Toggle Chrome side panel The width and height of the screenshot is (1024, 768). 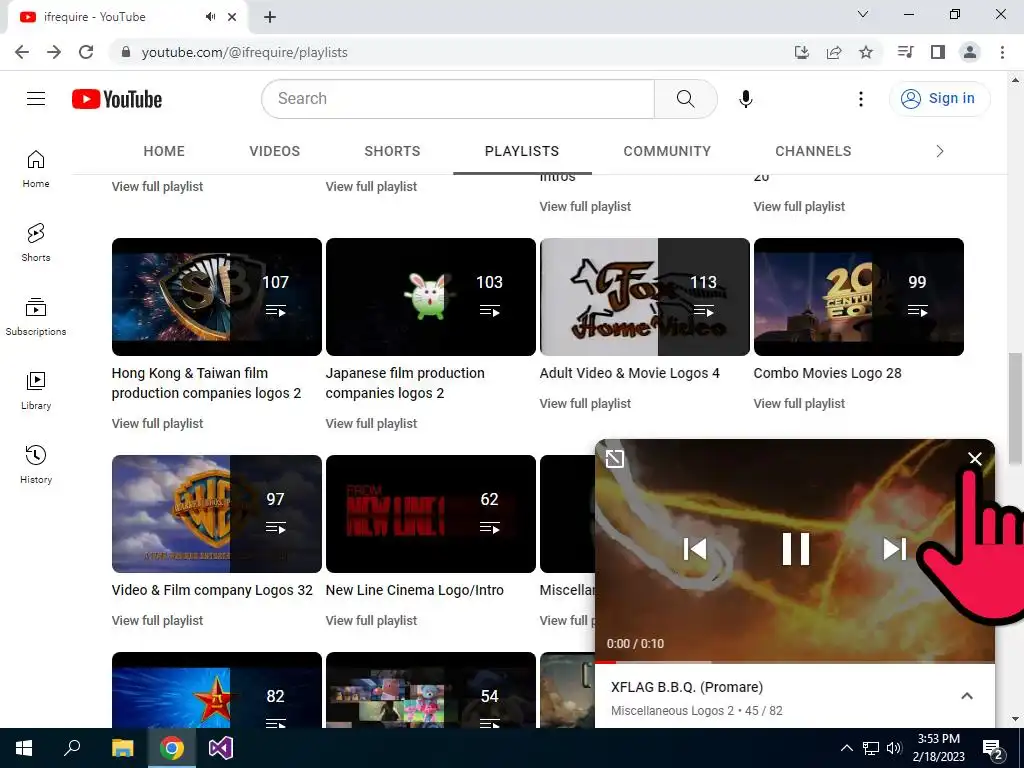pyautogui.click(x=938, y=52)
